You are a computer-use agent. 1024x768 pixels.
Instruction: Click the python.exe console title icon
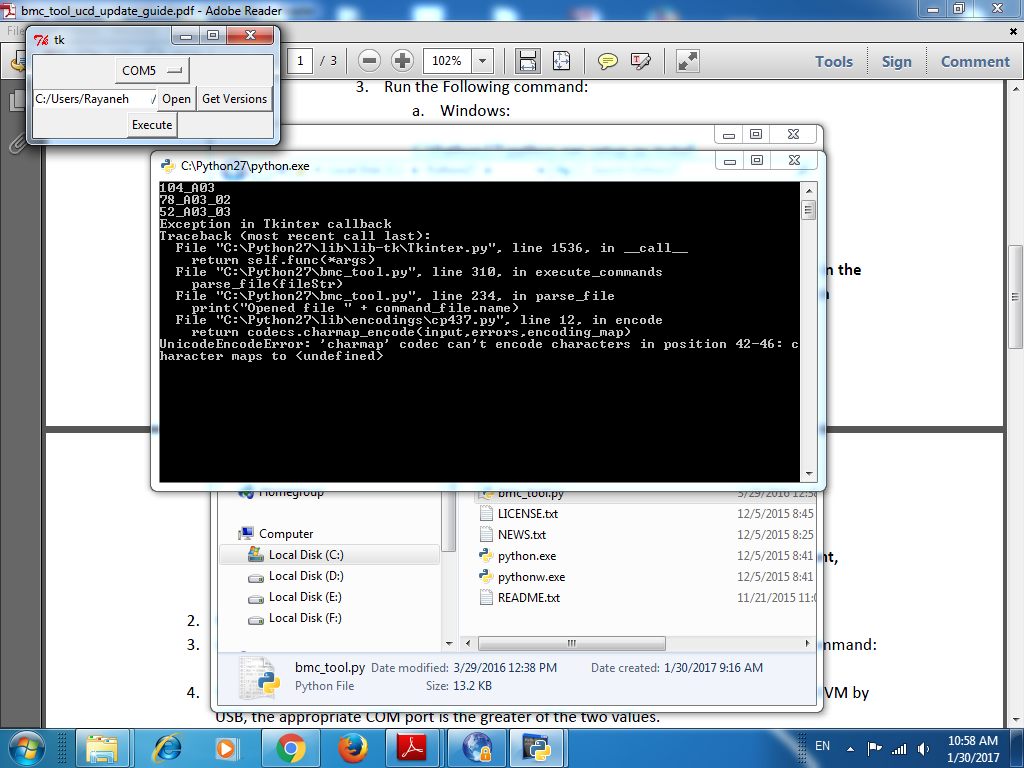pos(168,166)
